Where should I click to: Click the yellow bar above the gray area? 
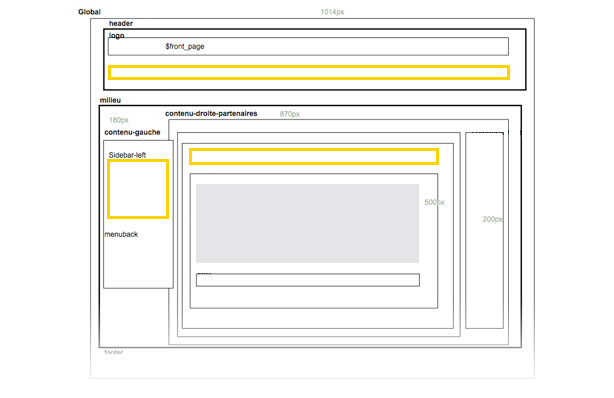tap(314, 156)
